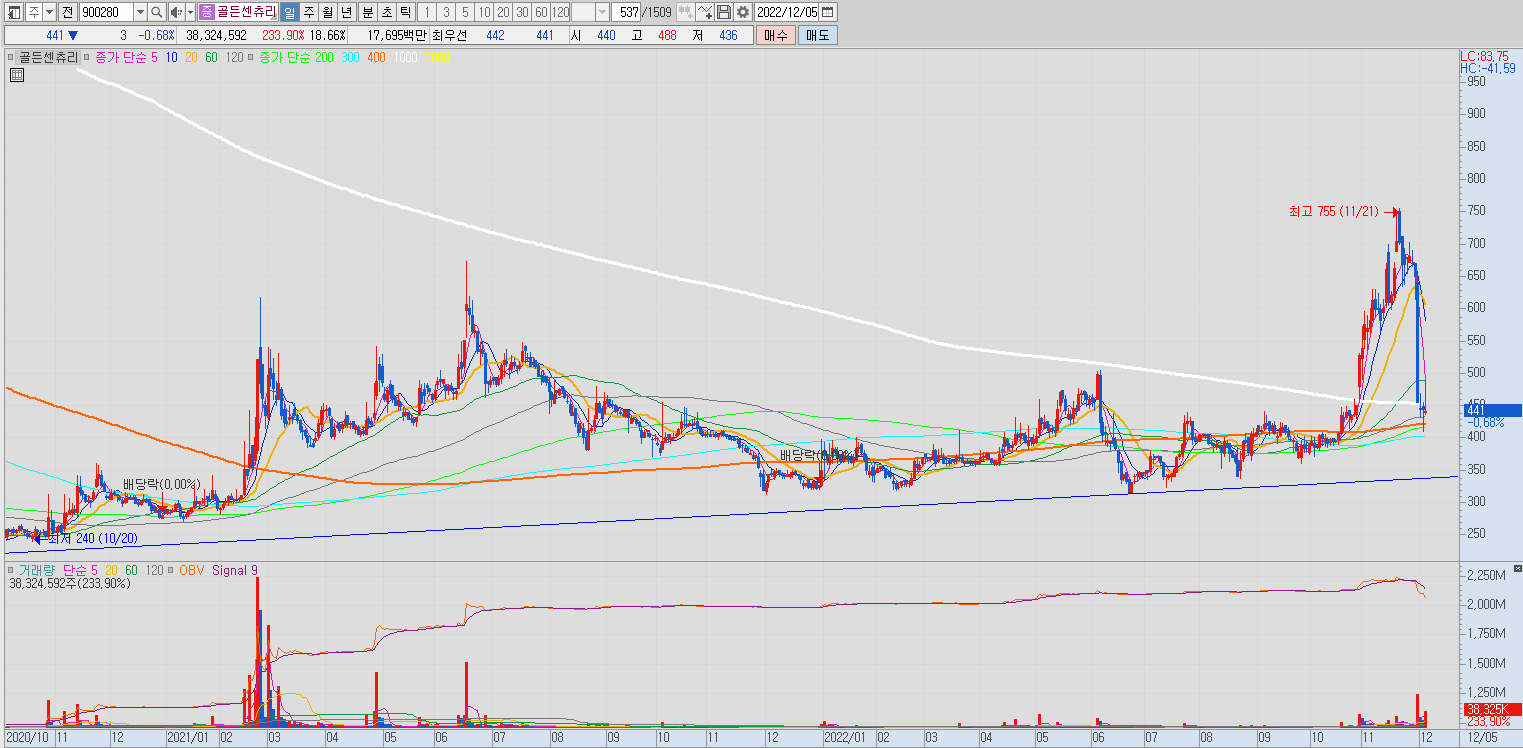Click the purple 증 margin badge icon
Viewport: 1523px width, 748px height.
(206, 12)
